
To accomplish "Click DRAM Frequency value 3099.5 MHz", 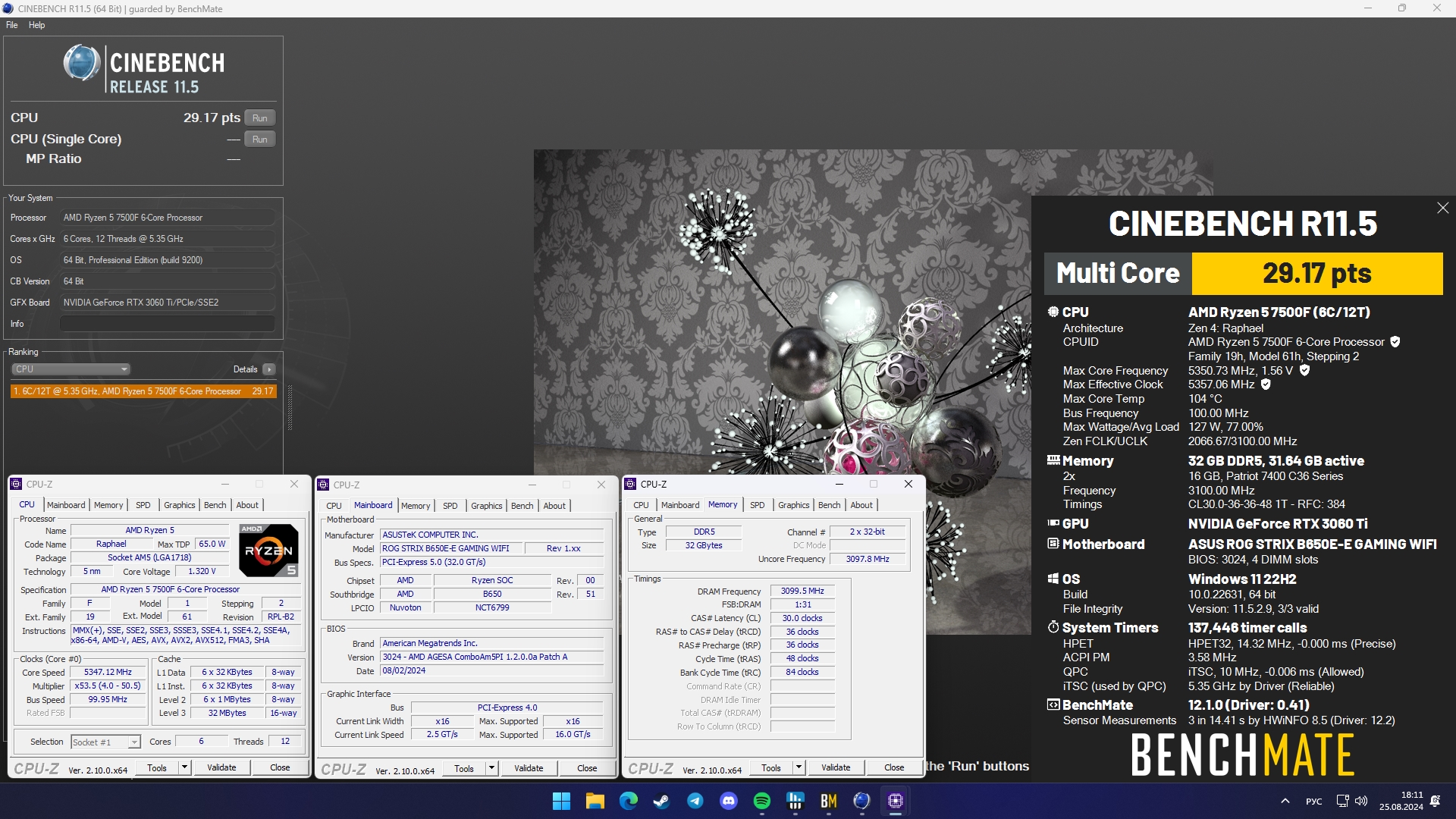I will pyautogui.click(x=802, y=591).
